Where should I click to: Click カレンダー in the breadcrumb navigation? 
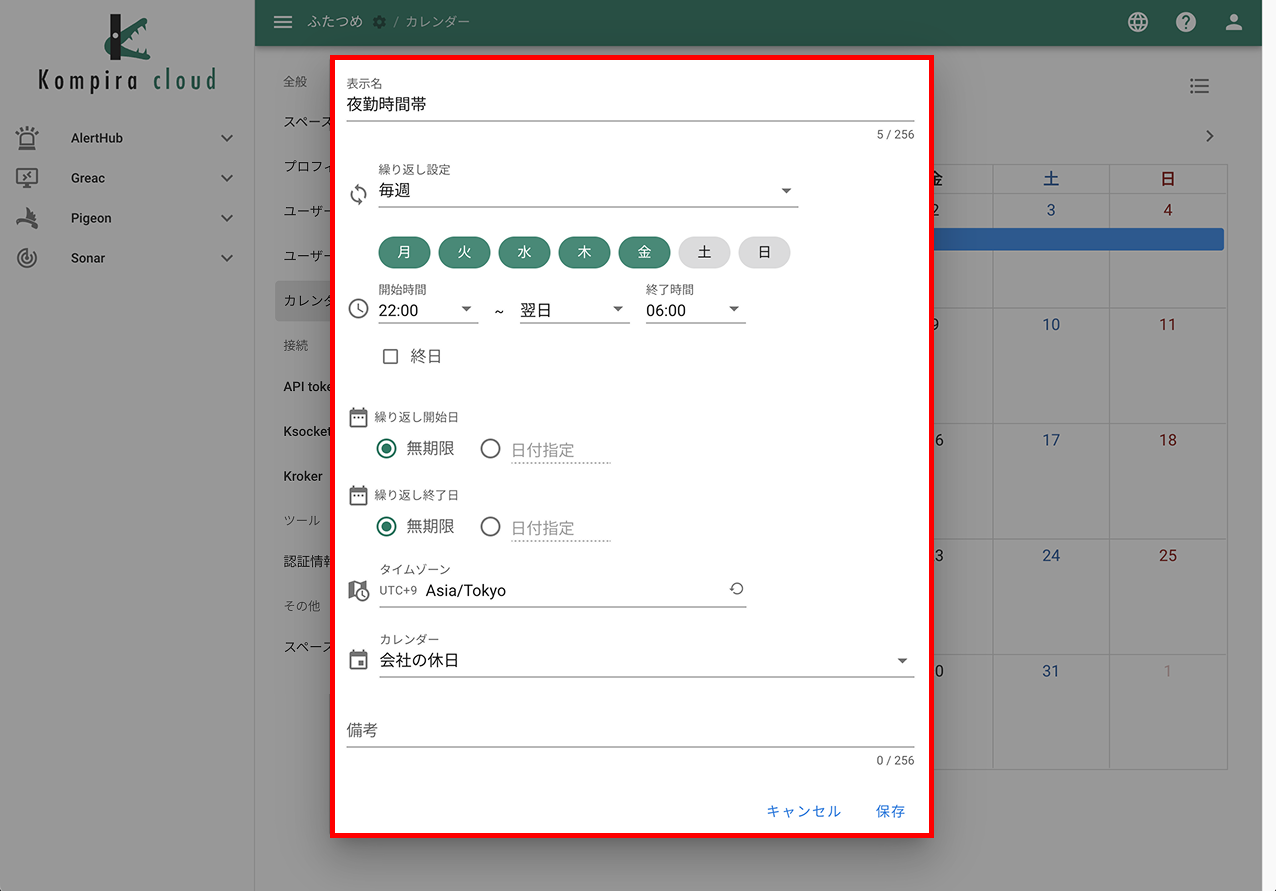(x=437, y=21)
